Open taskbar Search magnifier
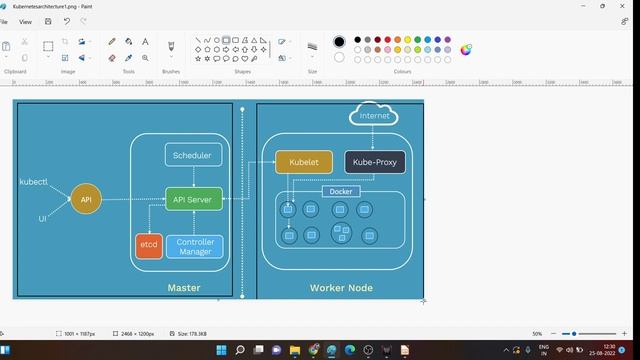 240,350
